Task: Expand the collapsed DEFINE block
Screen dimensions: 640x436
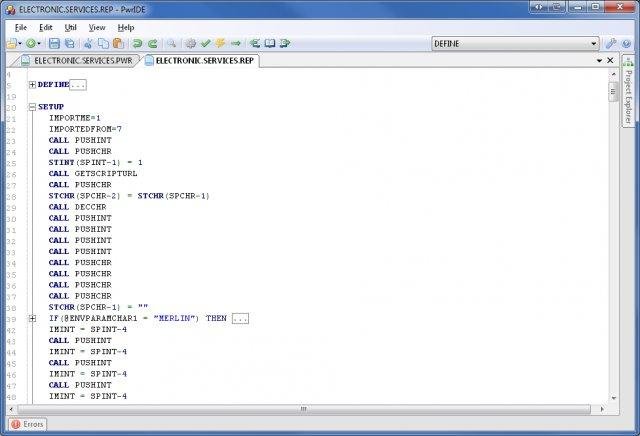Action: click(32, 85)
